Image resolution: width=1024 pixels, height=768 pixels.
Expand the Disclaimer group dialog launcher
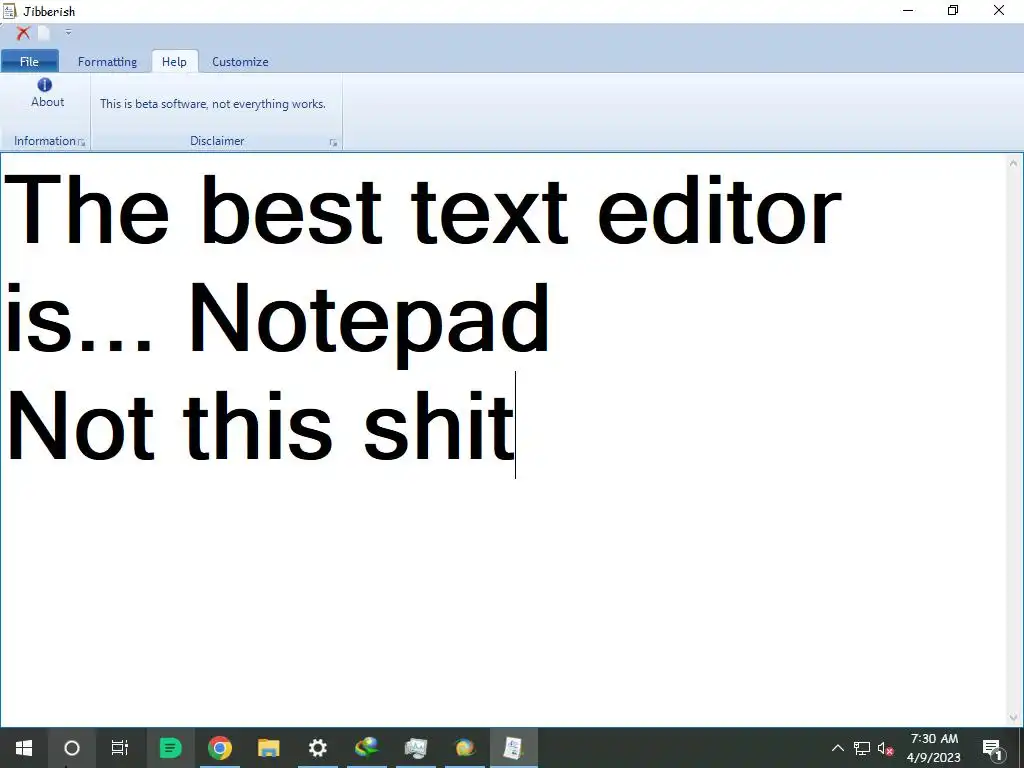333,142
